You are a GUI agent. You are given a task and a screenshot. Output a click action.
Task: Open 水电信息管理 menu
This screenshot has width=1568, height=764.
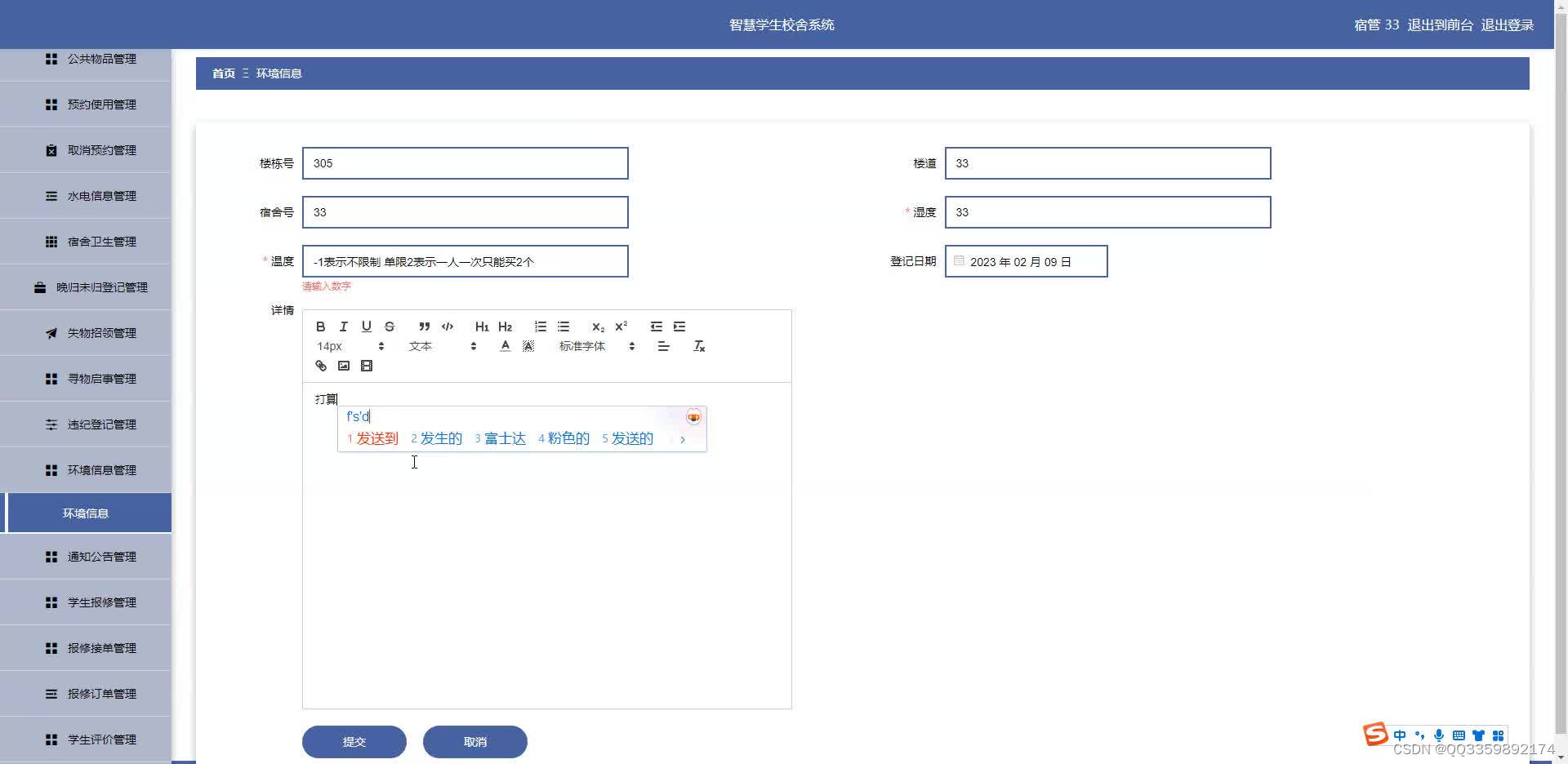pos(86,196)
